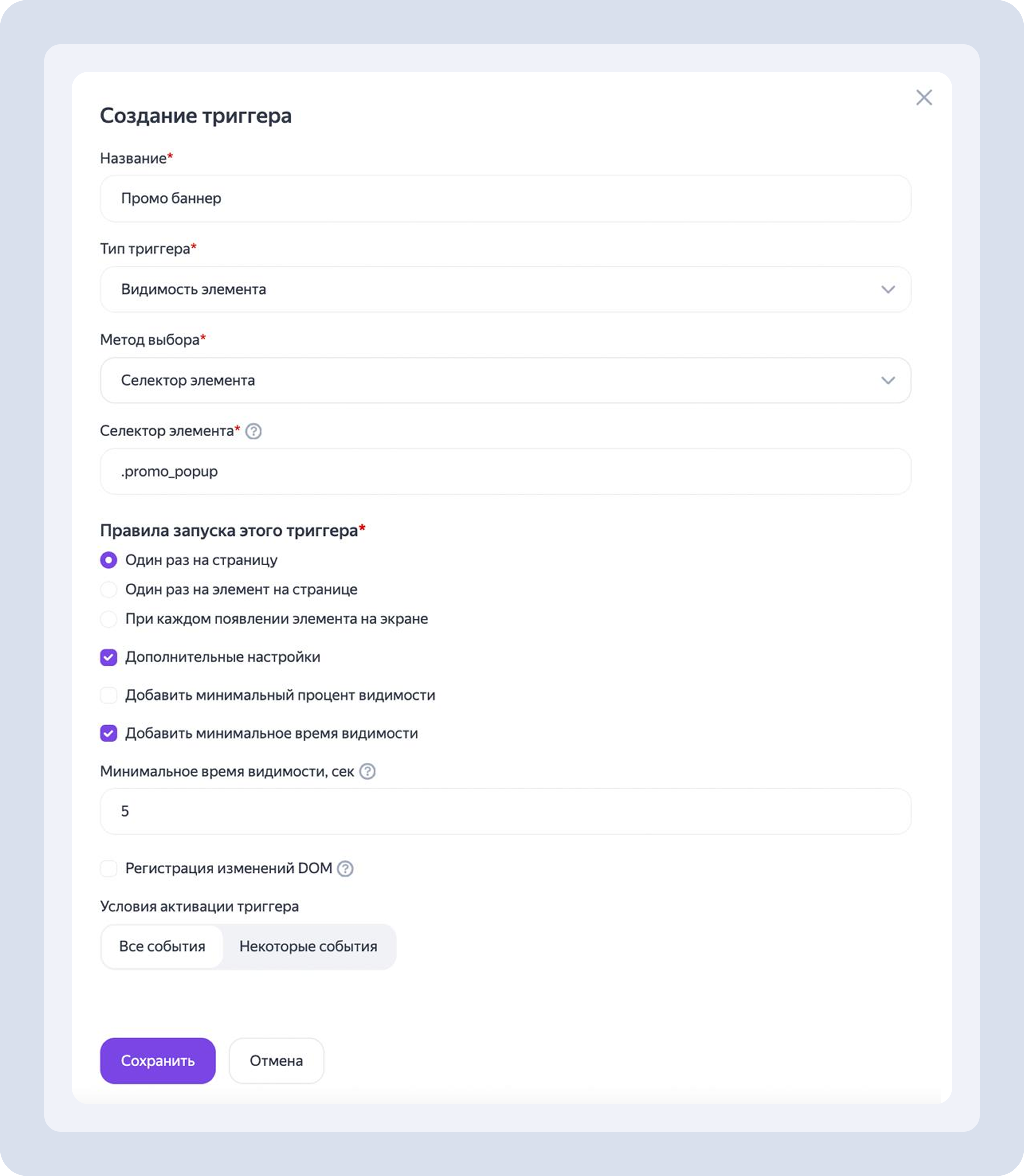The image size is (1024, 1176).
Task: Select radio Один раз на страницу
Action: tap(109, 560)
